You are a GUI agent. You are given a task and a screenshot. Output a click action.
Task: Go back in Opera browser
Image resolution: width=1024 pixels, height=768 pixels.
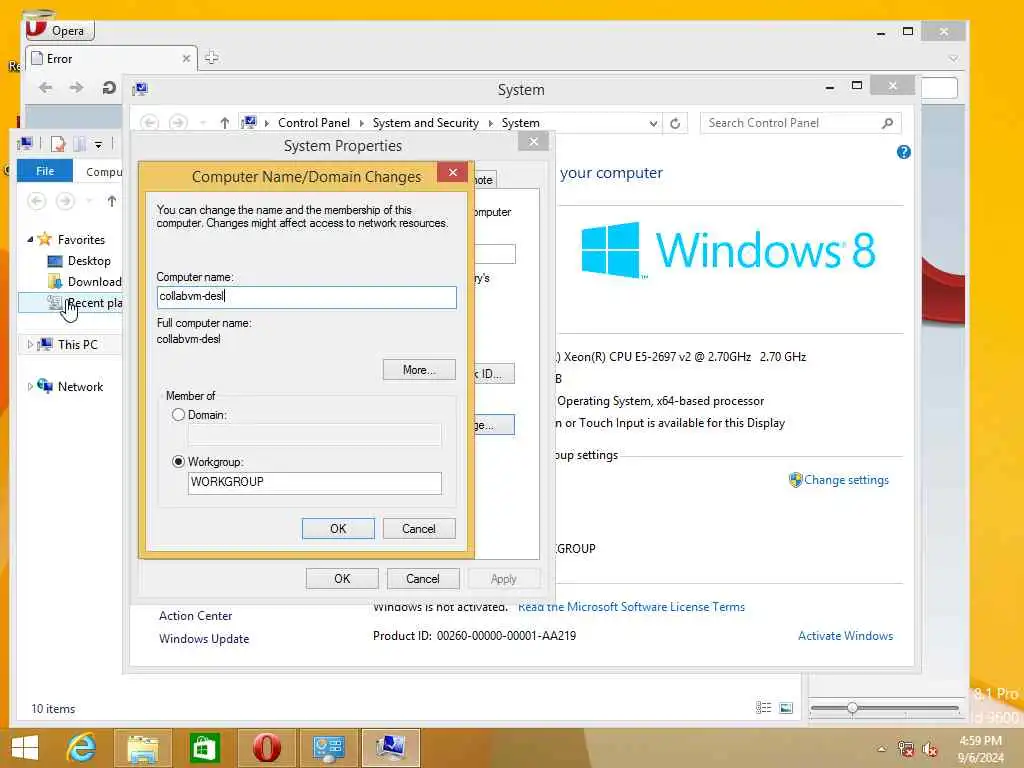(x=46, y=88)
